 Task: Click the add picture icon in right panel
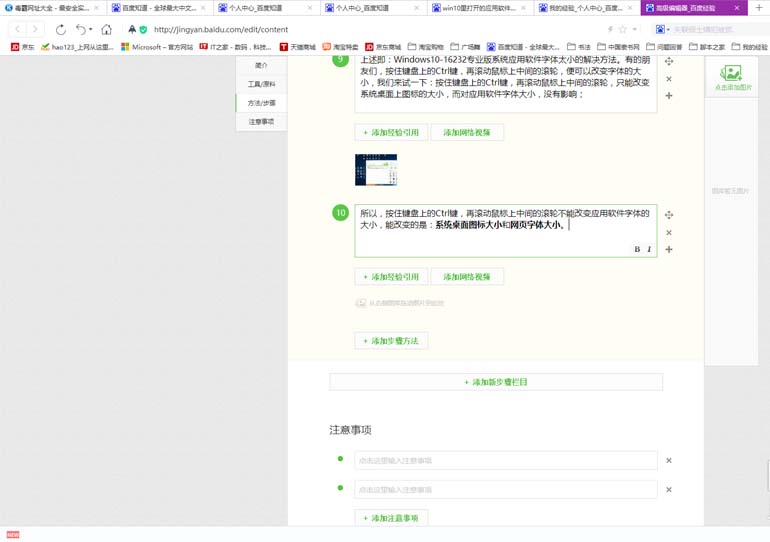click(731, 74)
